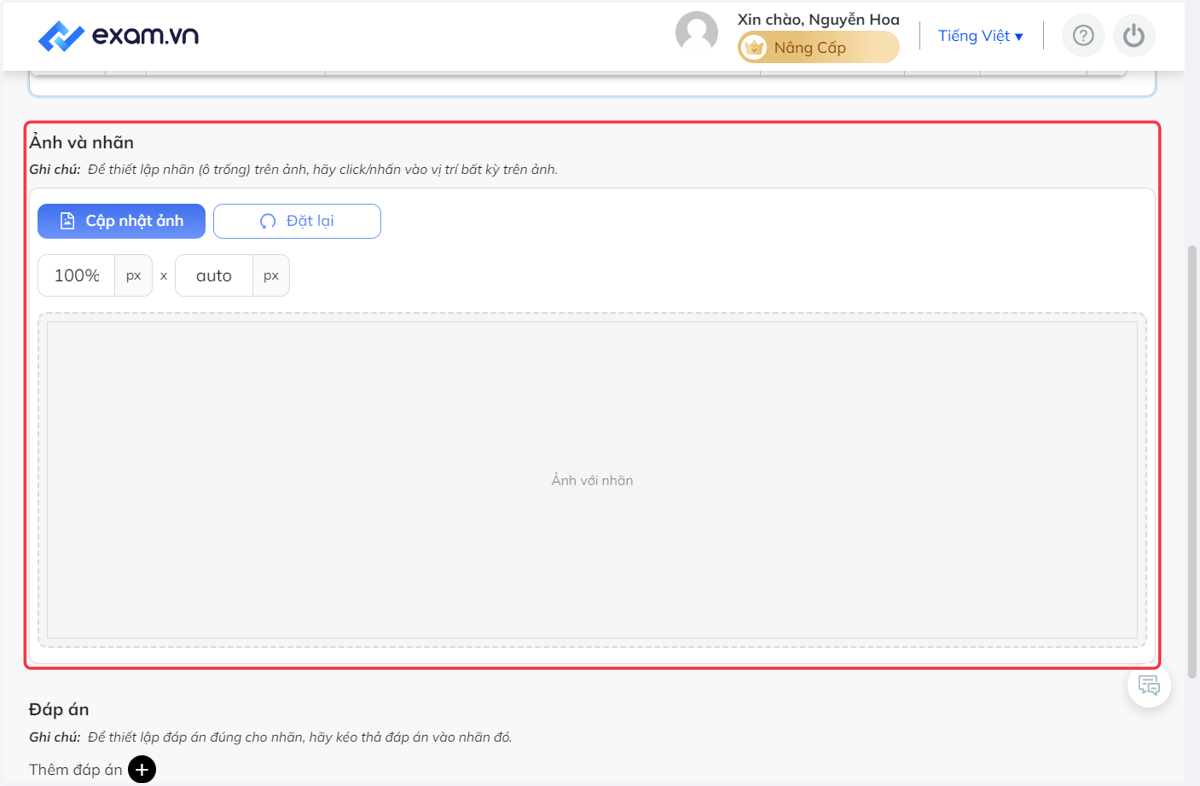Click the Cập nhật ảnh button
The height and width of the screenshot is (786, 1200).
point(122,221)
